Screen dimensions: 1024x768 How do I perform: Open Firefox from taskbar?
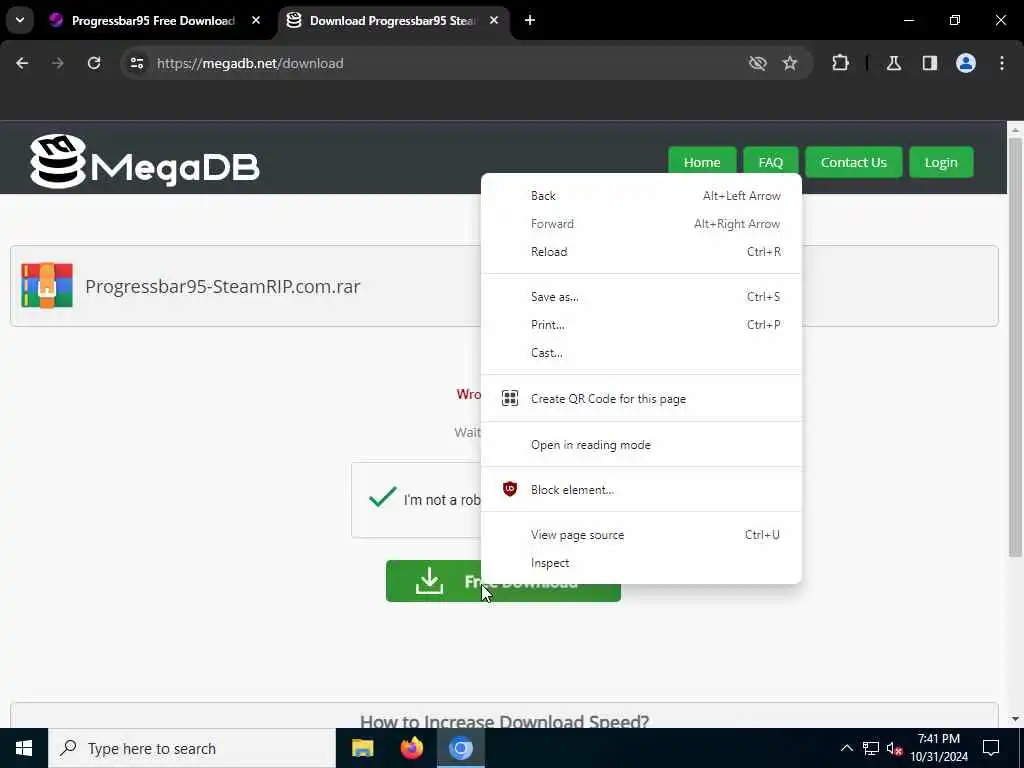point(411,748)
